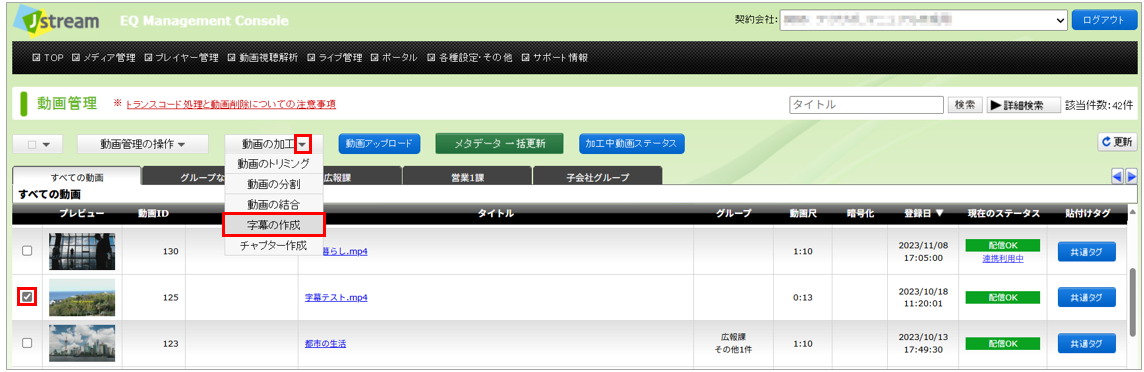Click 共通タグ for video 123
Screen dimensions: 1144x372
pos(1086,343)
